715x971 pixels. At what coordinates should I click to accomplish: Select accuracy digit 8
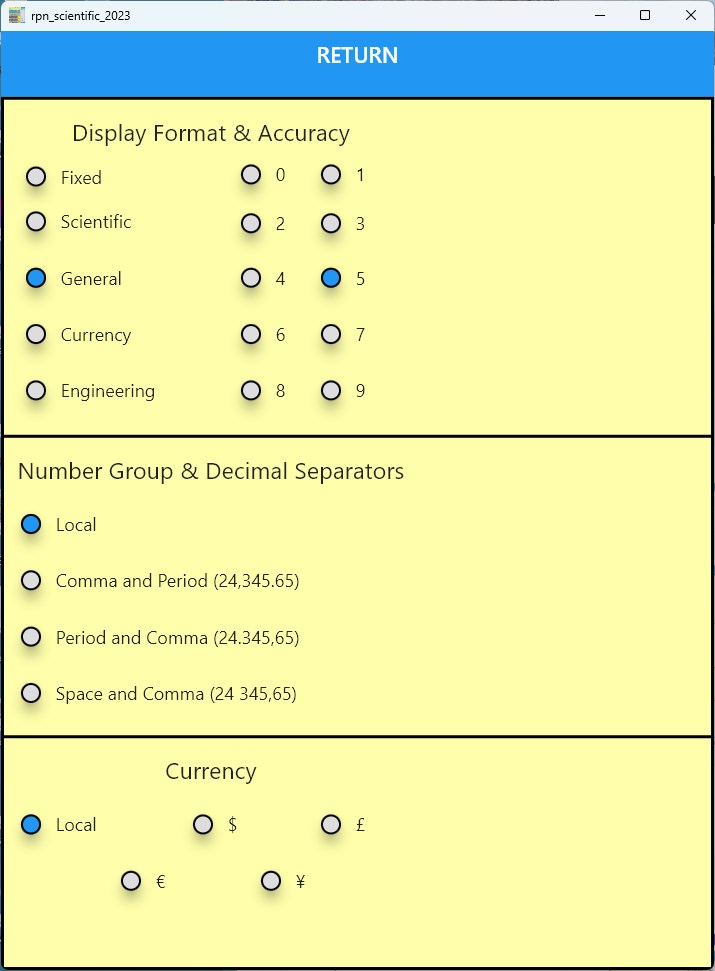click(251, 391)
